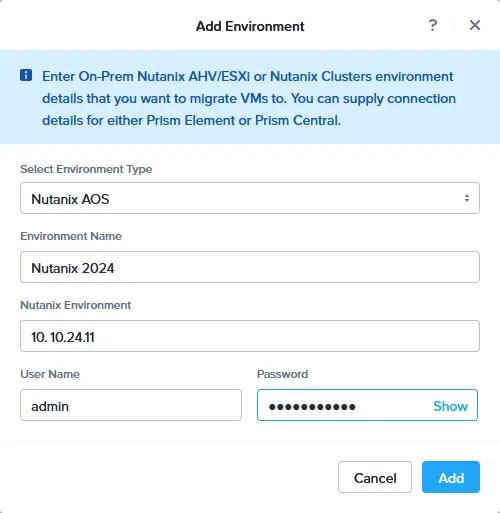
Task: Select the User Name field with admin
Action: 131,405
